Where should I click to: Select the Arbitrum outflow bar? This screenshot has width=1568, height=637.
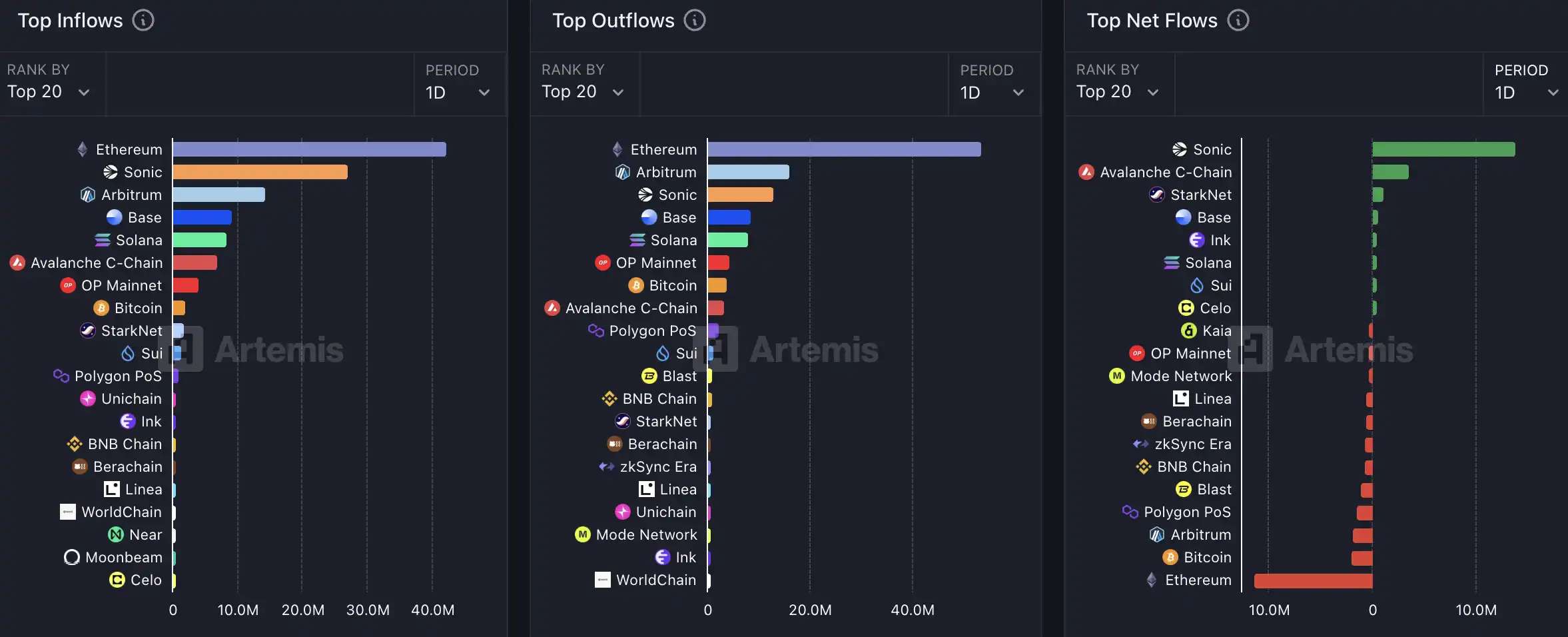[748, 172]
